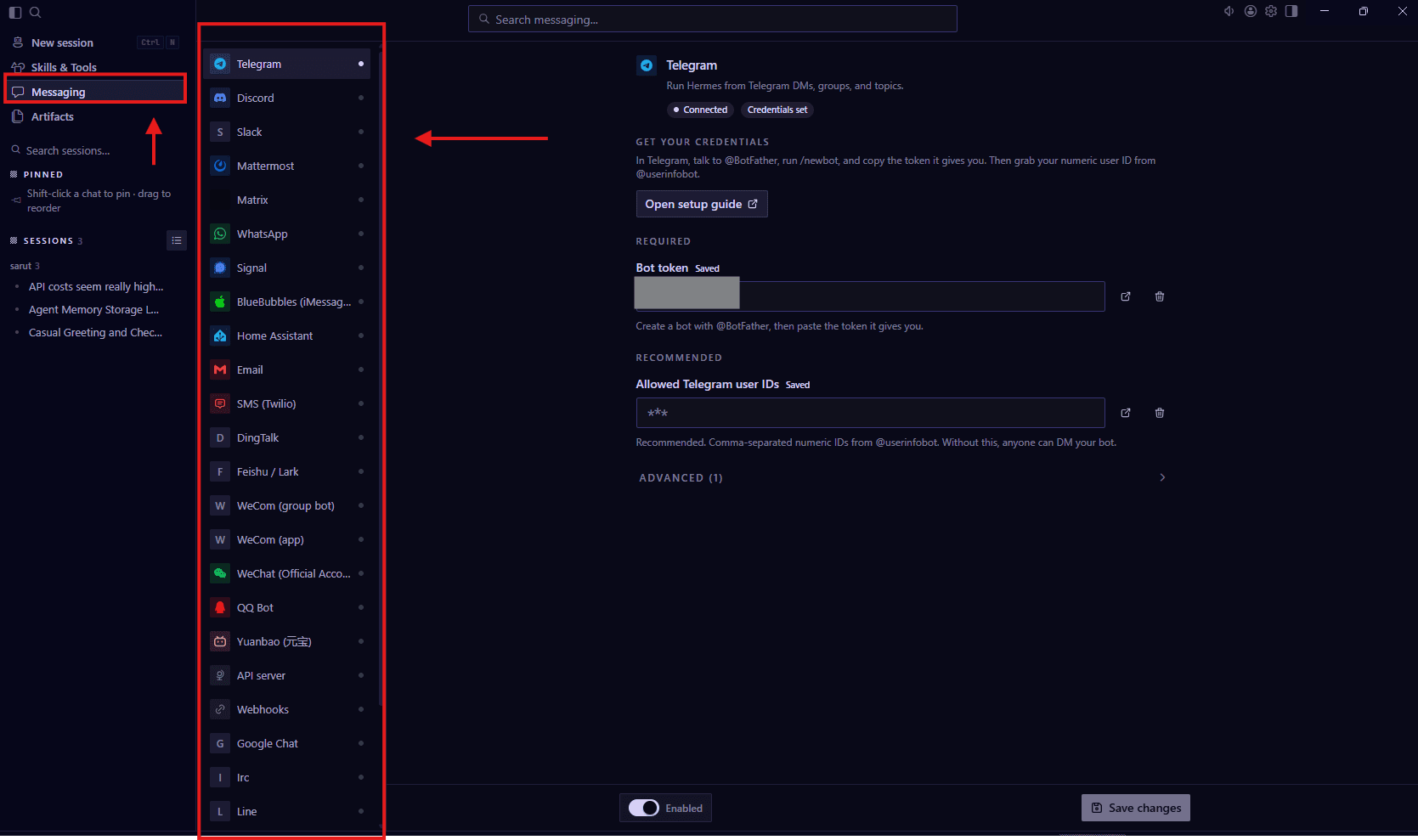The width and height of the screenshot is (1418, 840).
Task: Toggle the Enabled switch for Telegram
Action: 643,808
